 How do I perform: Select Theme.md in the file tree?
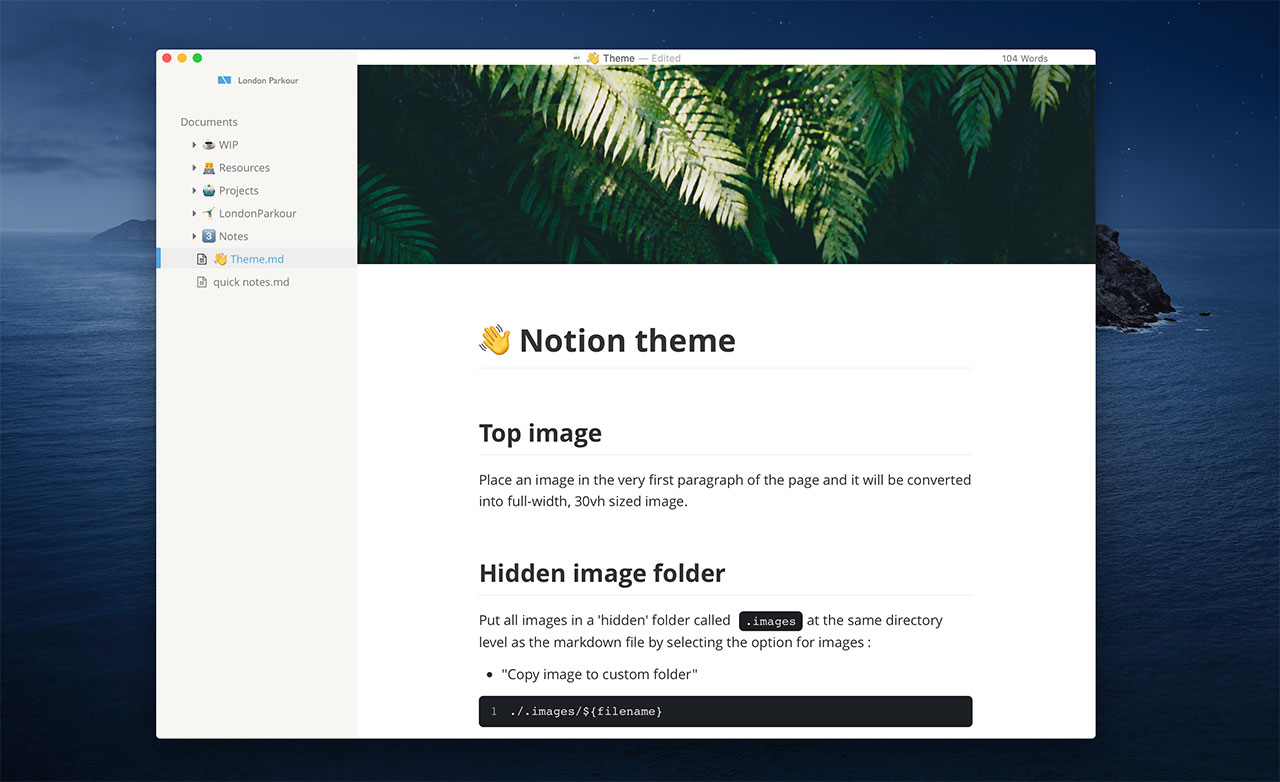256,258
